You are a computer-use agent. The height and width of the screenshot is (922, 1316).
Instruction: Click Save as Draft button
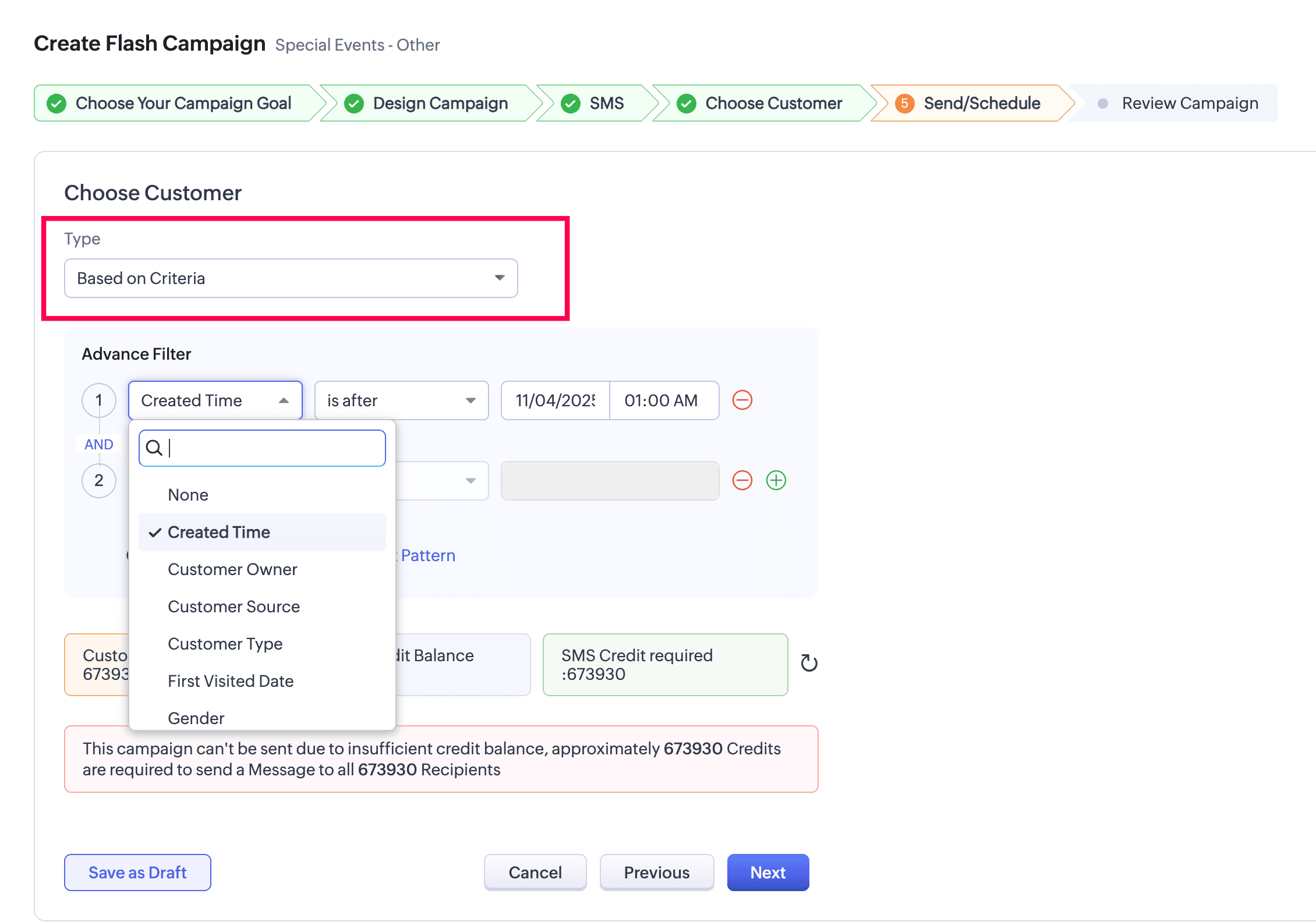137,873
